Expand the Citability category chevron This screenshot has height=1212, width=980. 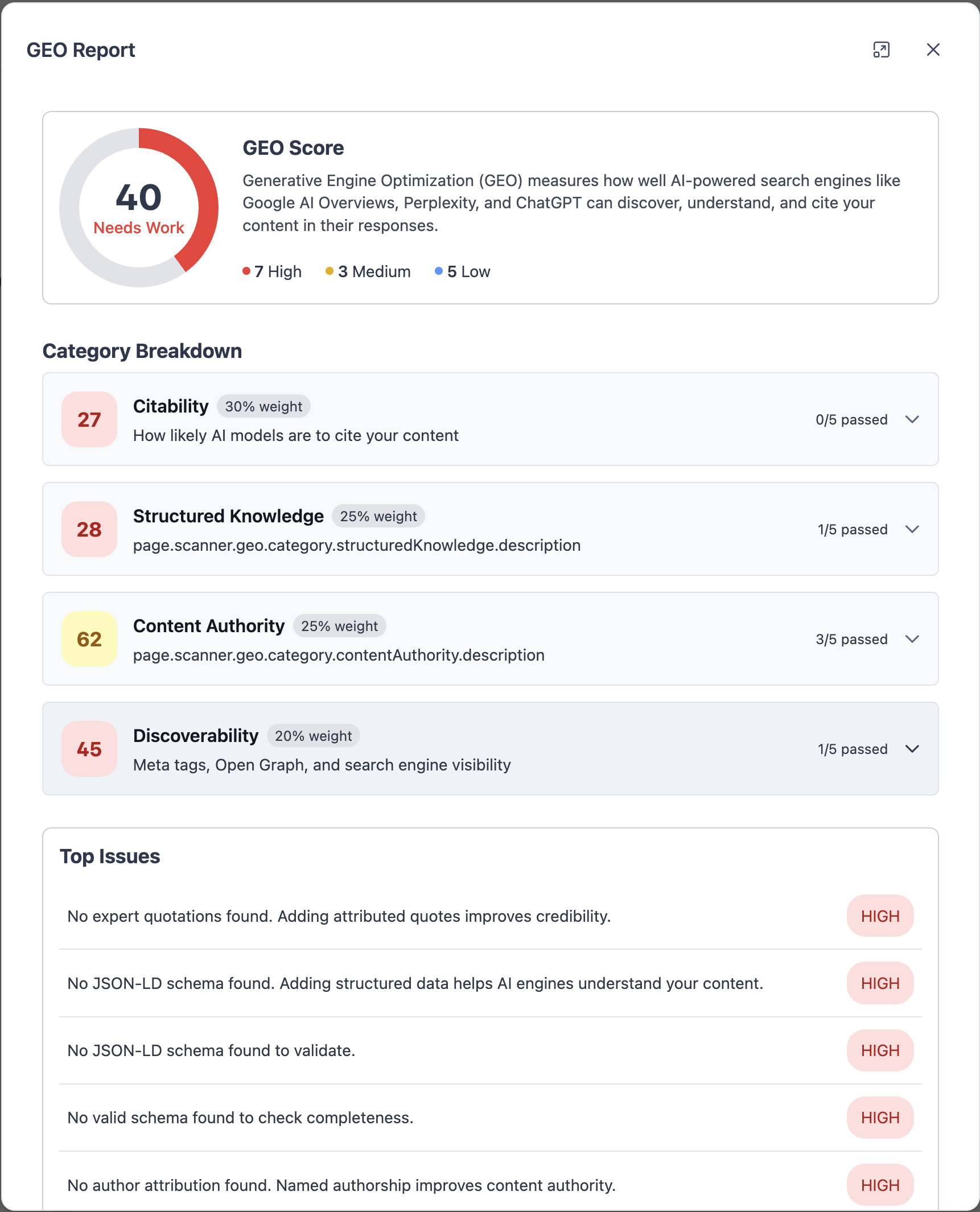point(912,419)
